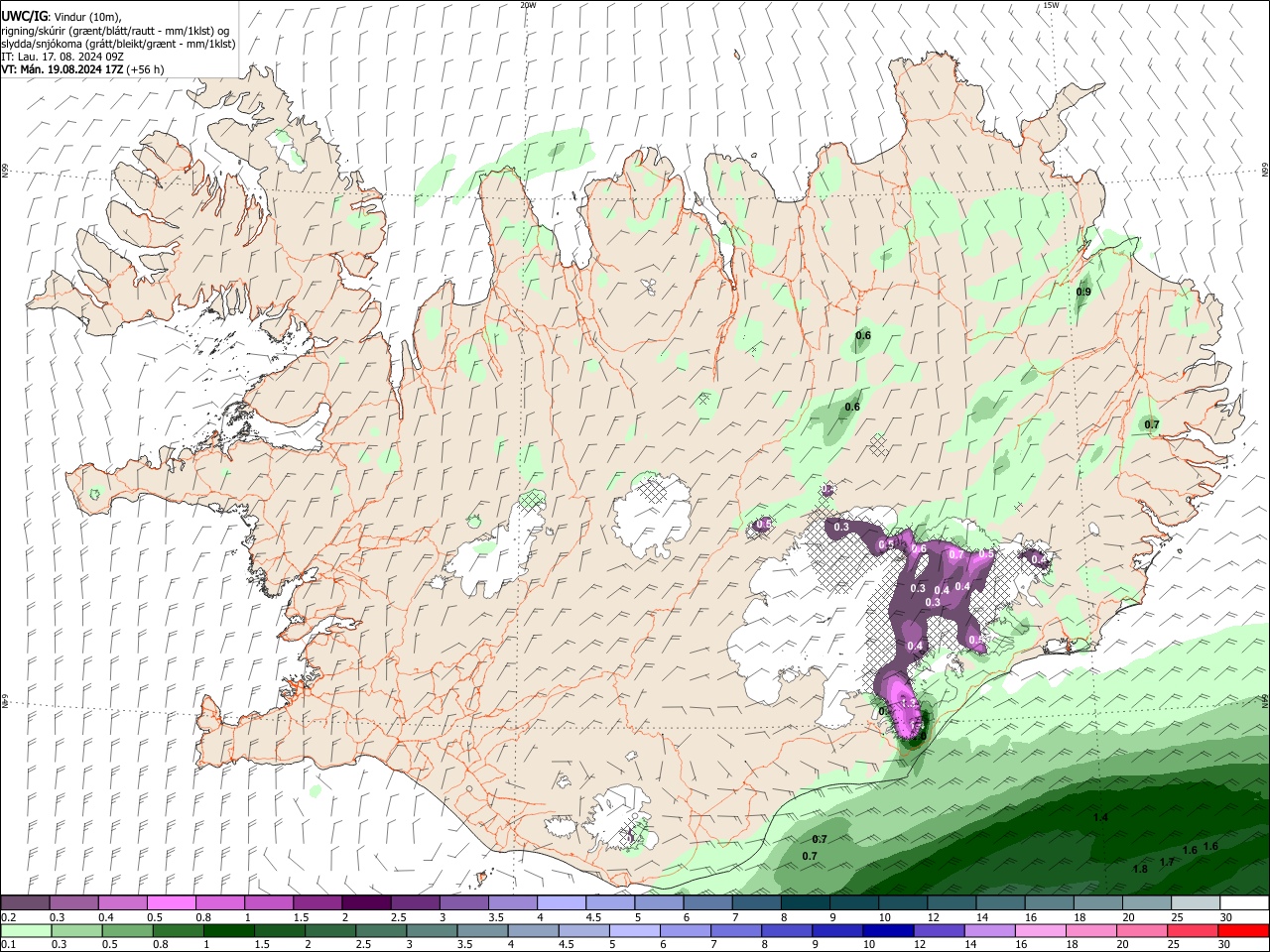Pick the lavender 4 swatch in upper legend

point(562,903)
